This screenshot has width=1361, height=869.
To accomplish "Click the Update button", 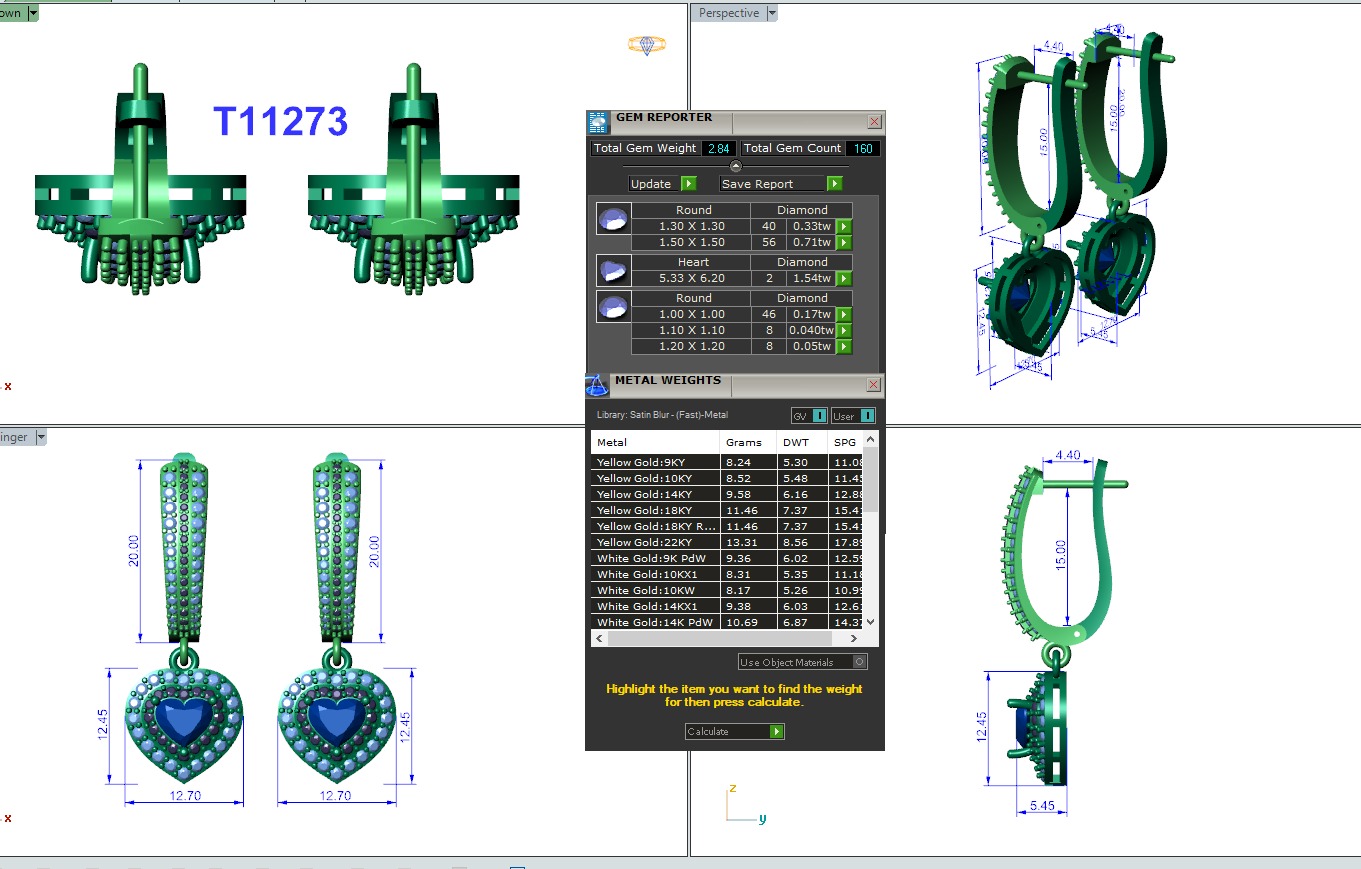I will [662, 184].
